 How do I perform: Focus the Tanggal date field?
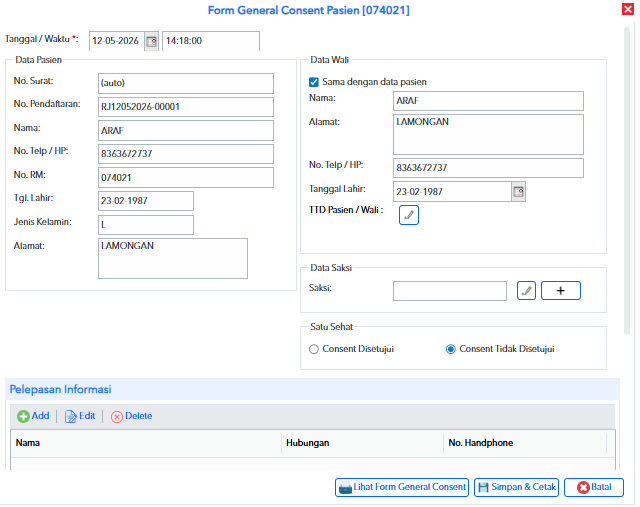(117, 41)
